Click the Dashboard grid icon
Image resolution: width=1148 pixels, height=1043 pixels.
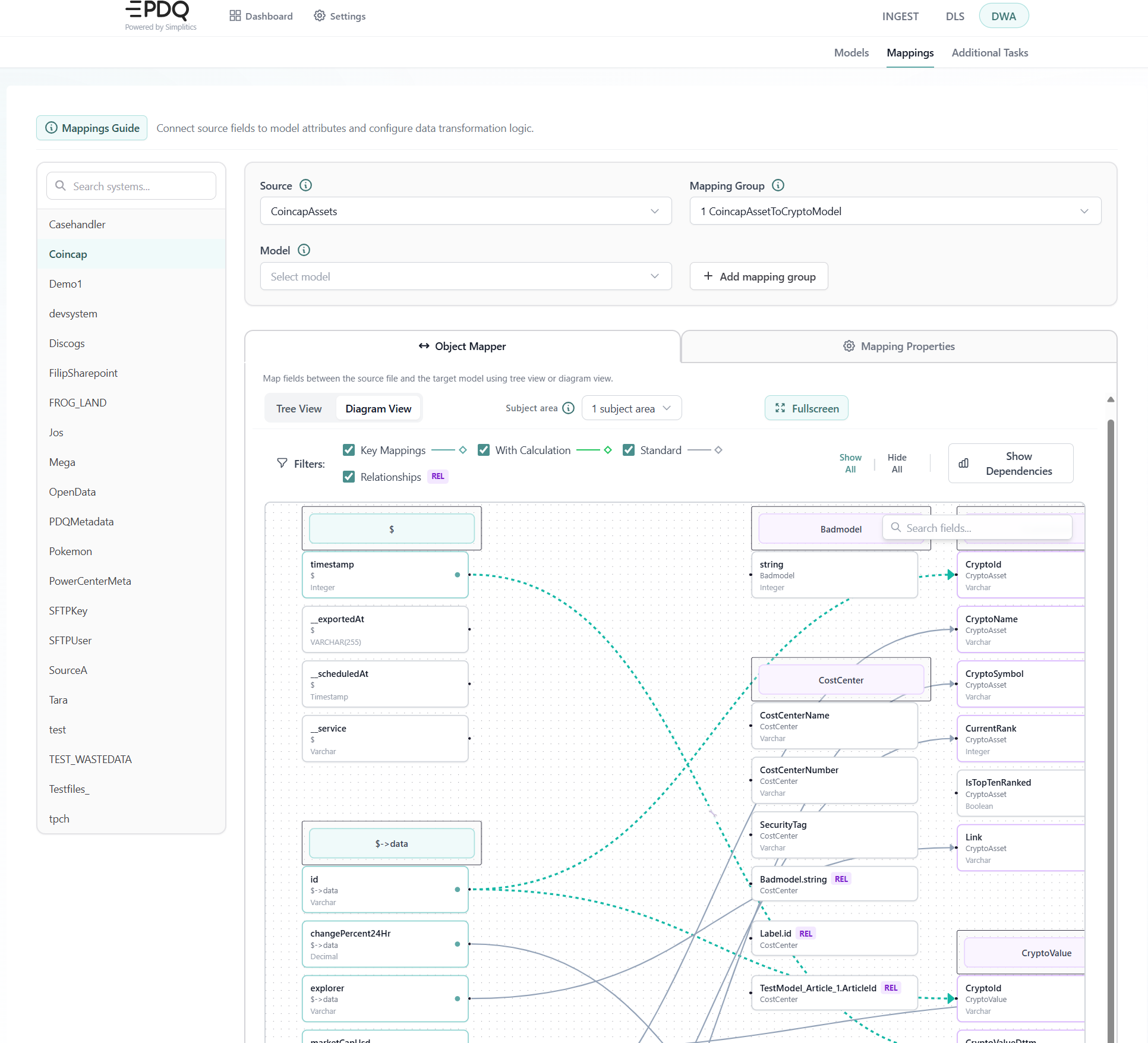pyautogui.click(x=235, y=16)
